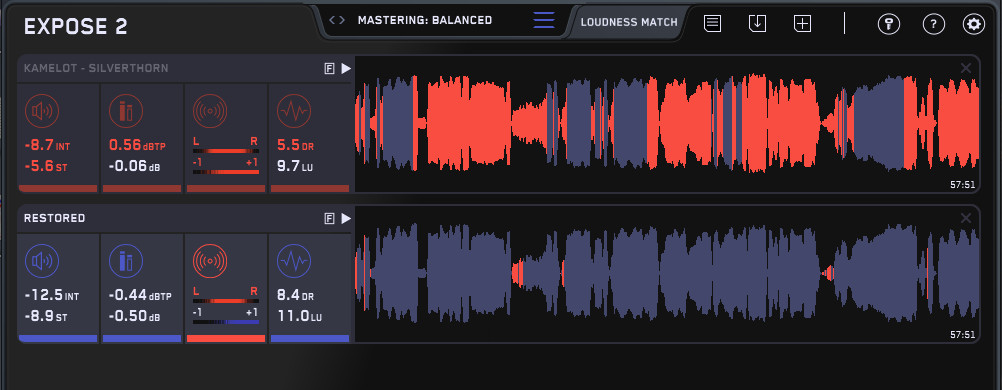Click the loudness speaker icon for Restored track

tap(42, 261)
